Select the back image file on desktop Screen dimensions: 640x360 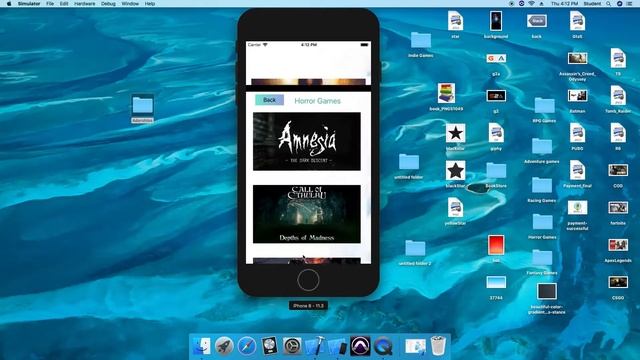pos(537,21)
